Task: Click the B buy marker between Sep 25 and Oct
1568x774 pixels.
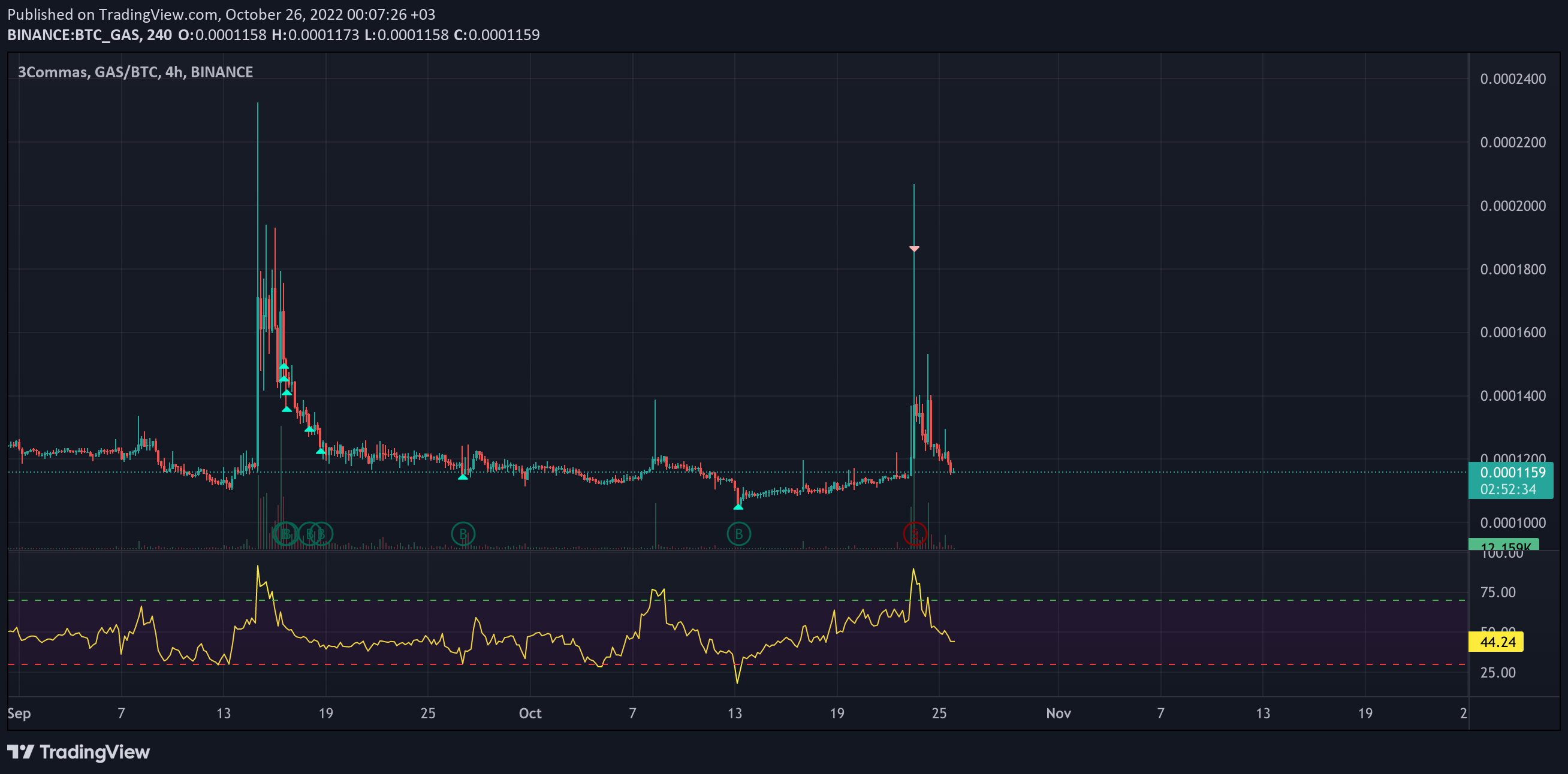Action: 463,534
